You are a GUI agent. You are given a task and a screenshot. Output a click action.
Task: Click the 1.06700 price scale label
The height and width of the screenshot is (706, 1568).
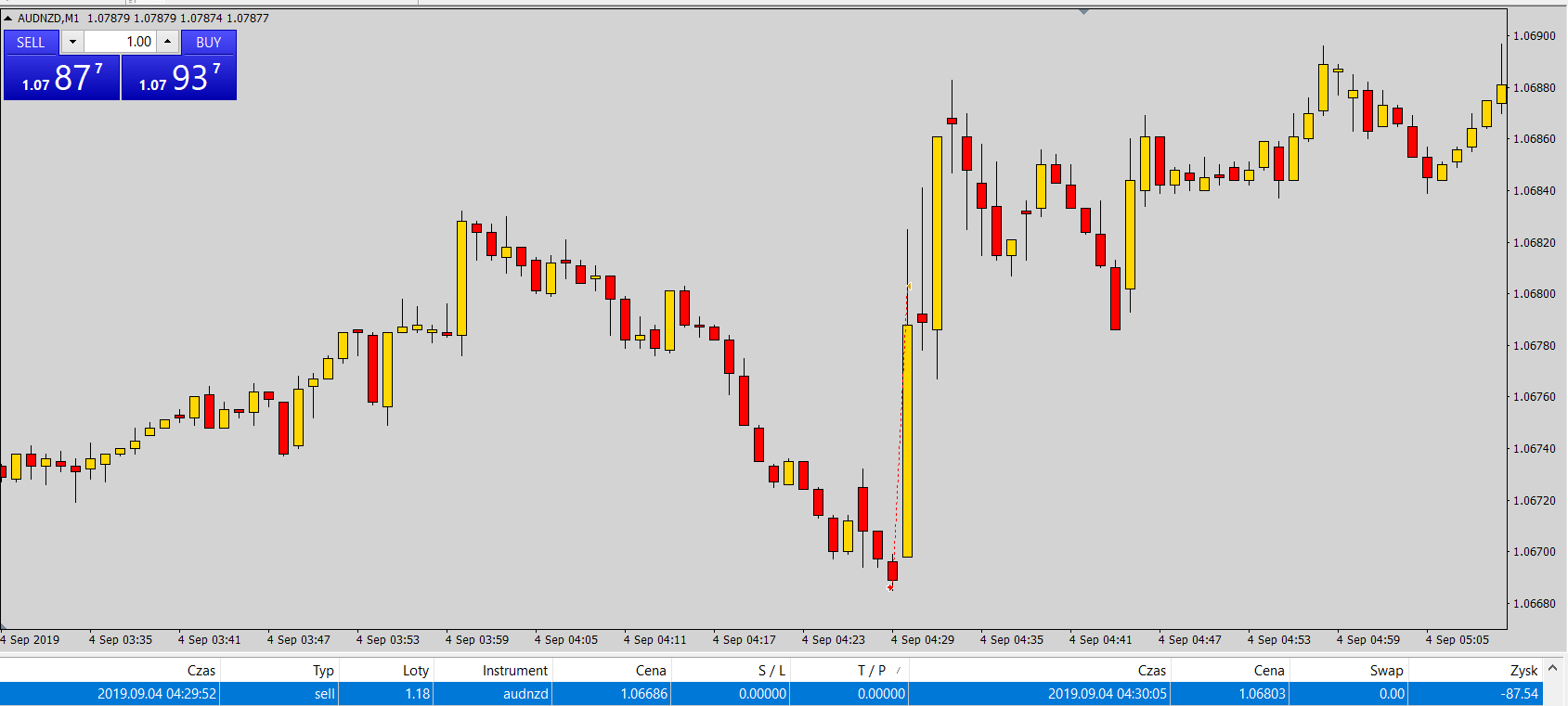click(1534, 552)
